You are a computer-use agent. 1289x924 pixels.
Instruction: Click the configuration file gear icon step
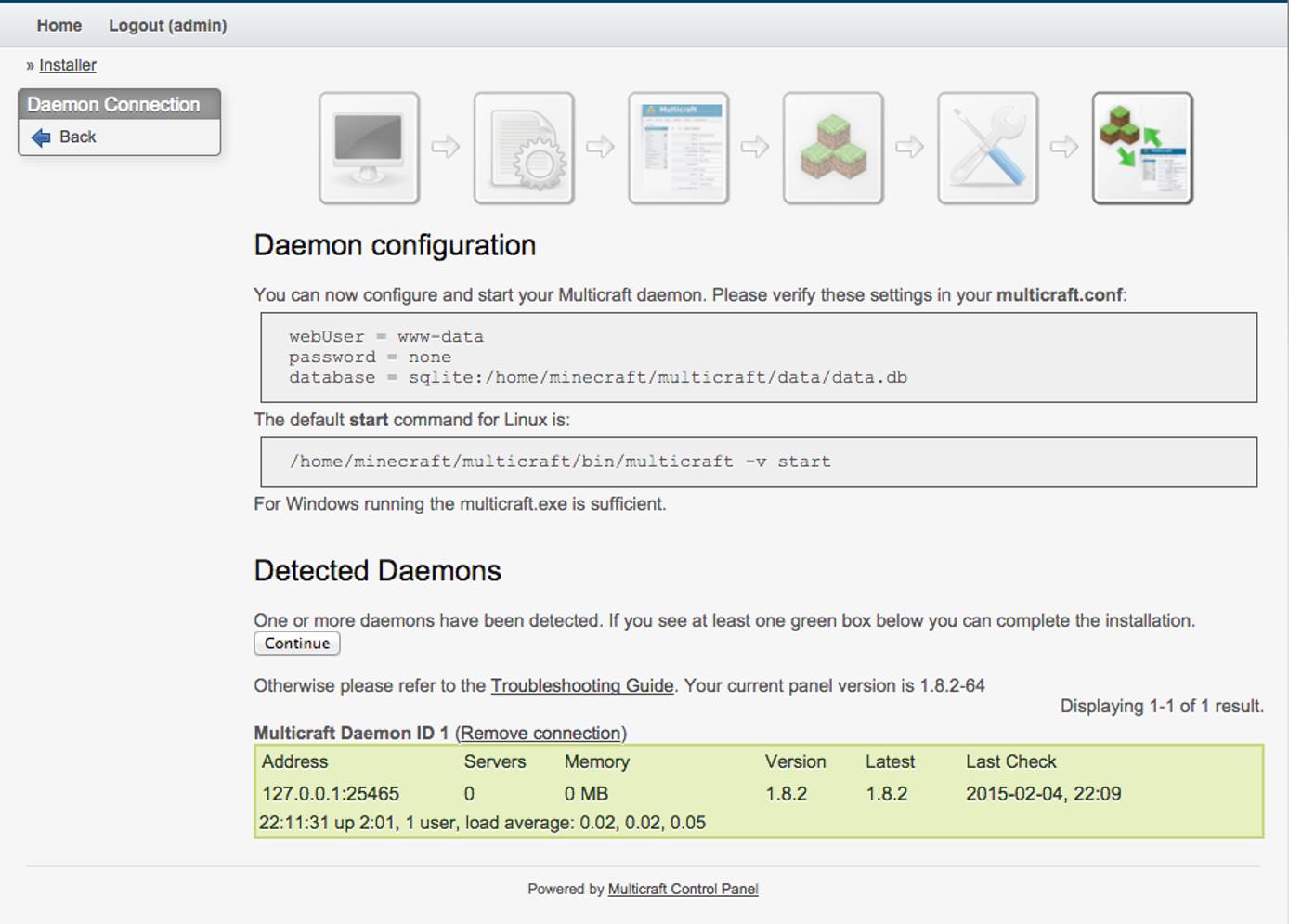tap(523, 149)
